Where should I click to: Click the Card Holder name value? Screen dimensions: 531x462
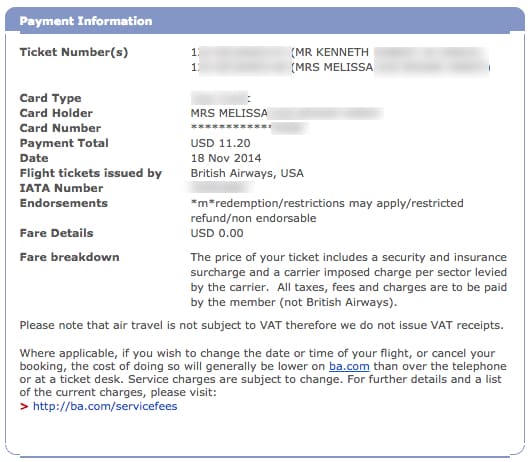pyautogui.click(x=286, y=113)
